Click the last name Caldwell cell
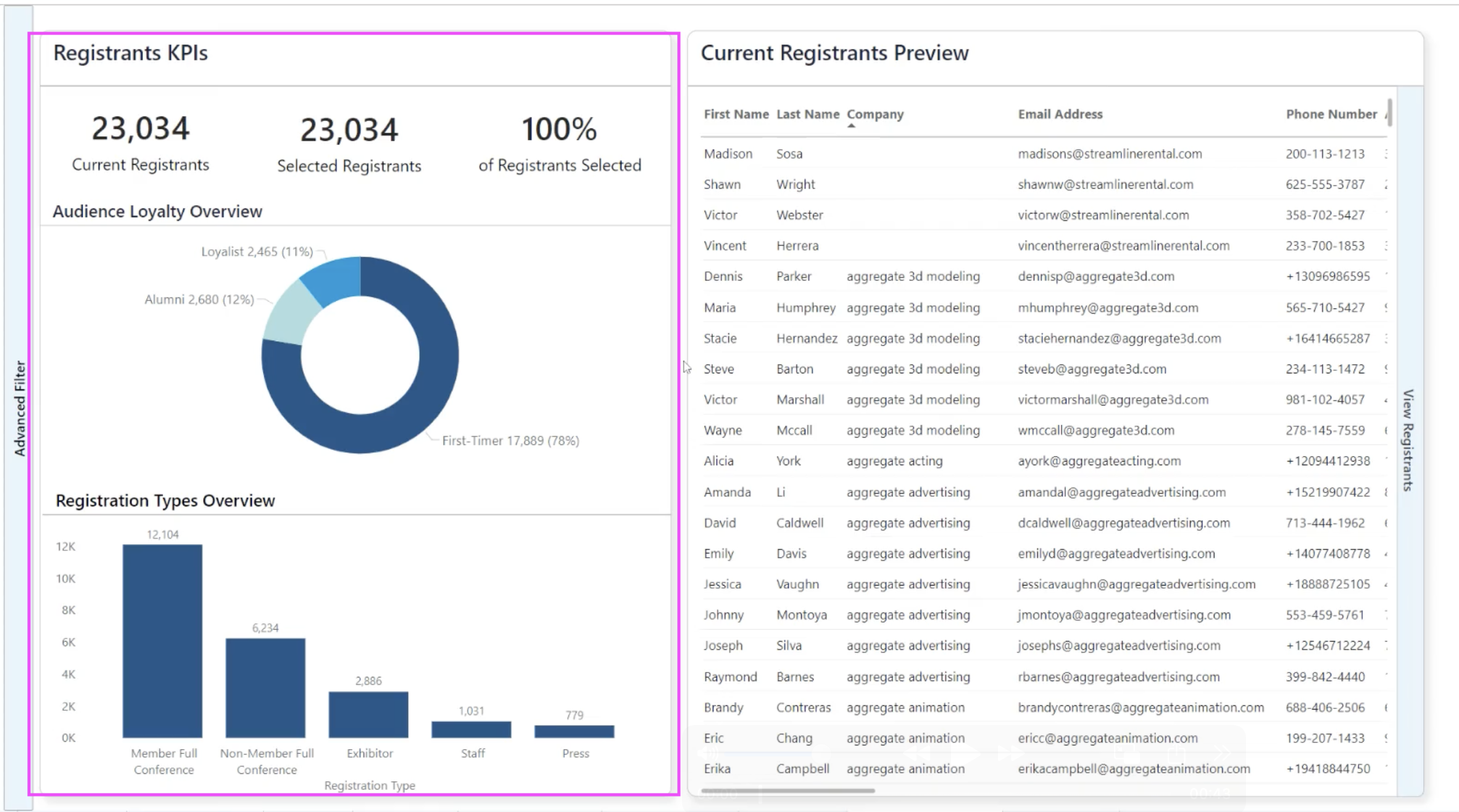This screenshot has height=812, width=1459. click(799, 523)
